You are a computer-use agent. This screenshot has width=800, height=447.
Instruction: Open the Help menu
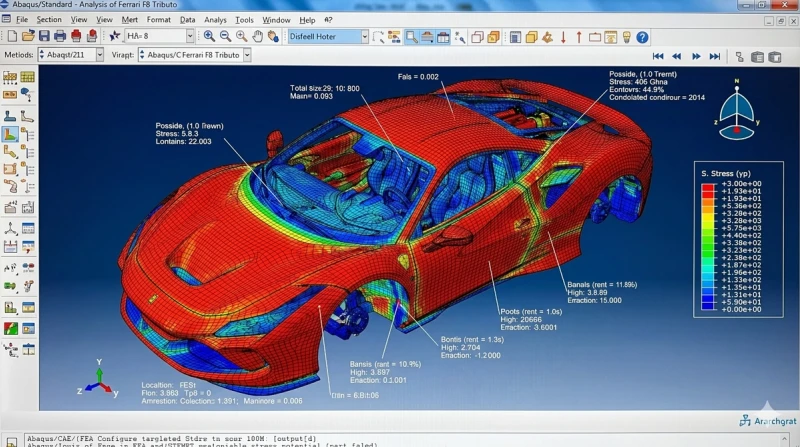pyautogui.click(x=307, y=19)
